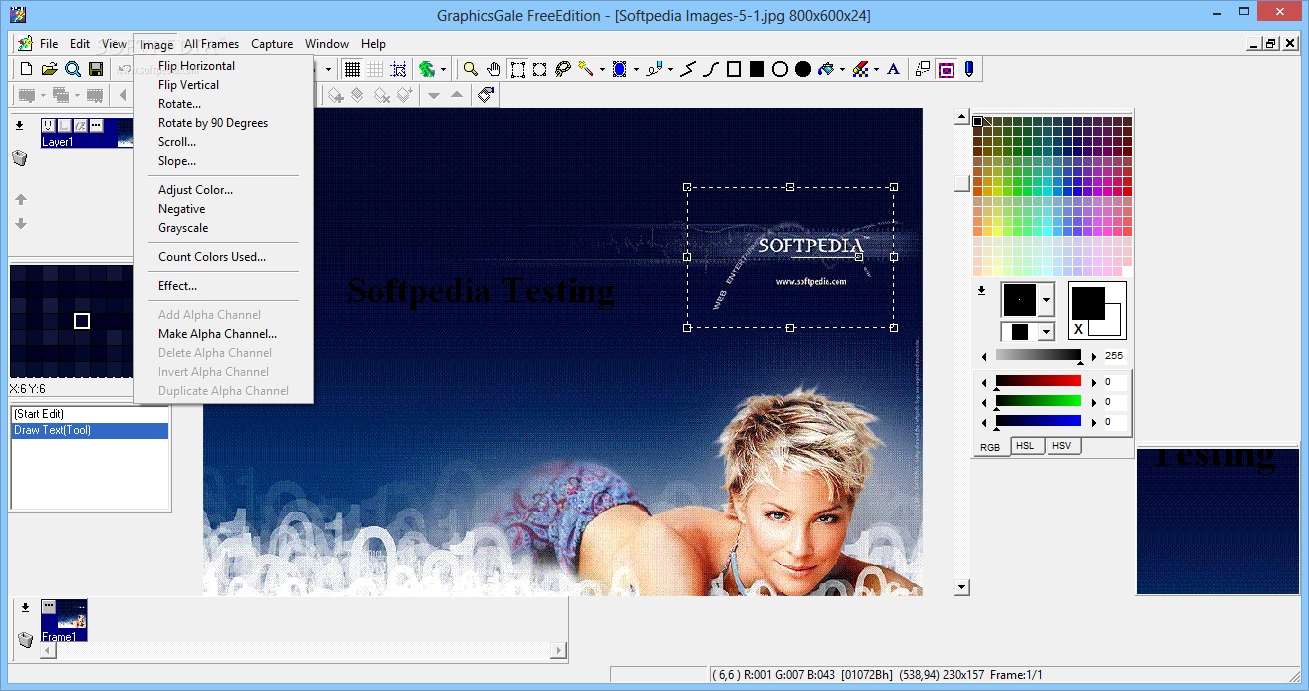Toggle the green onion skin button
Screen dimensions: 1309x691
tap(427, 69)
